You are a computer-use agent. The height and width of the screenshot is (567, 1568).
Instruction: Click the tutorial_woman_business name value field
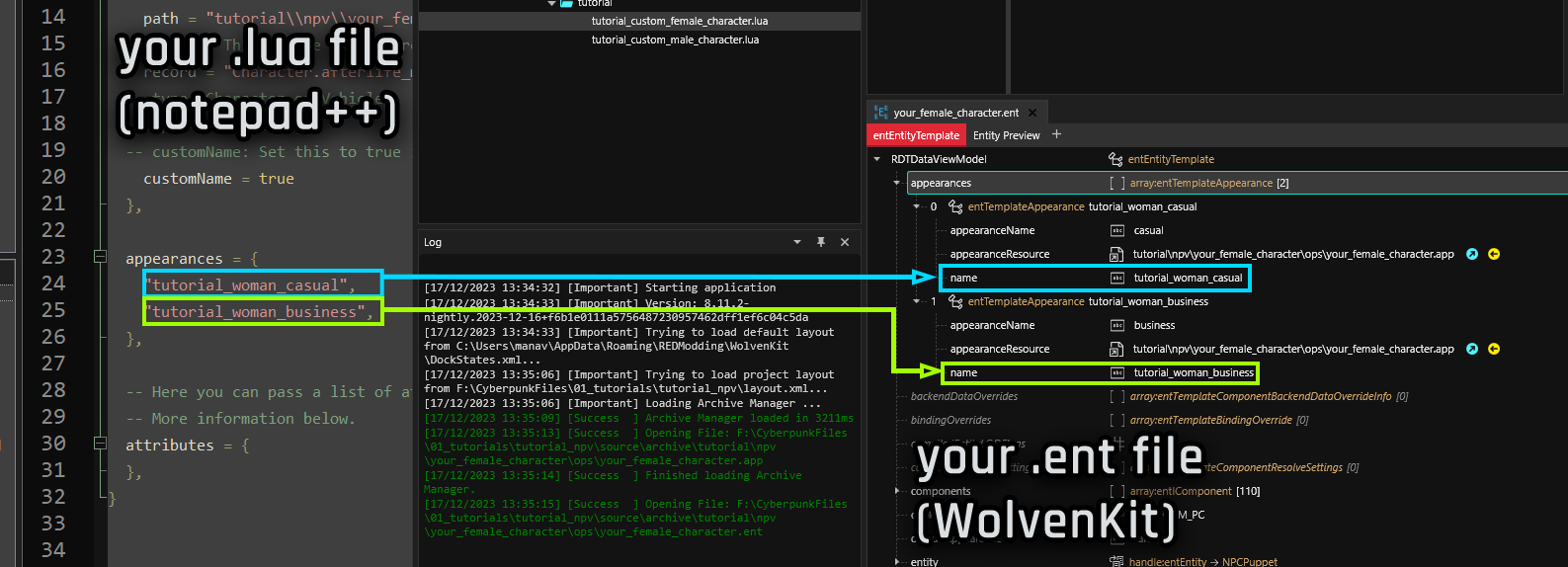[x=1194, y=372]
